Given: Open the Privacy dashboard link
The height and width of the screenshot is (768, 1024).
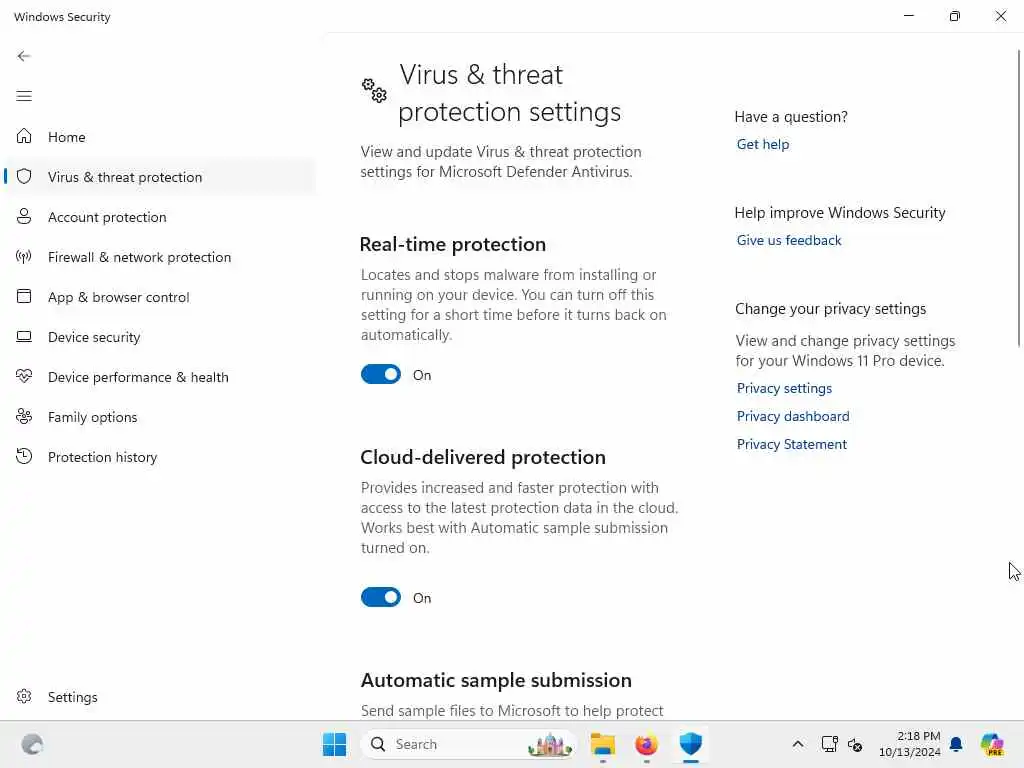Looking at the screenshot, I should pos(793,416).
